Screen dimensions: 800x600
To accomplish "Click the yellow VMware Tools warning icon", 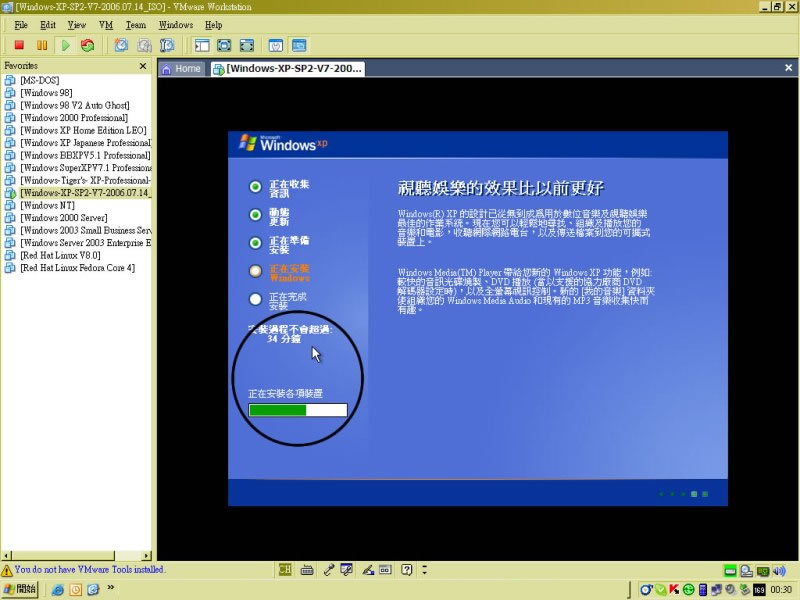I will click(x=7, y=570).
